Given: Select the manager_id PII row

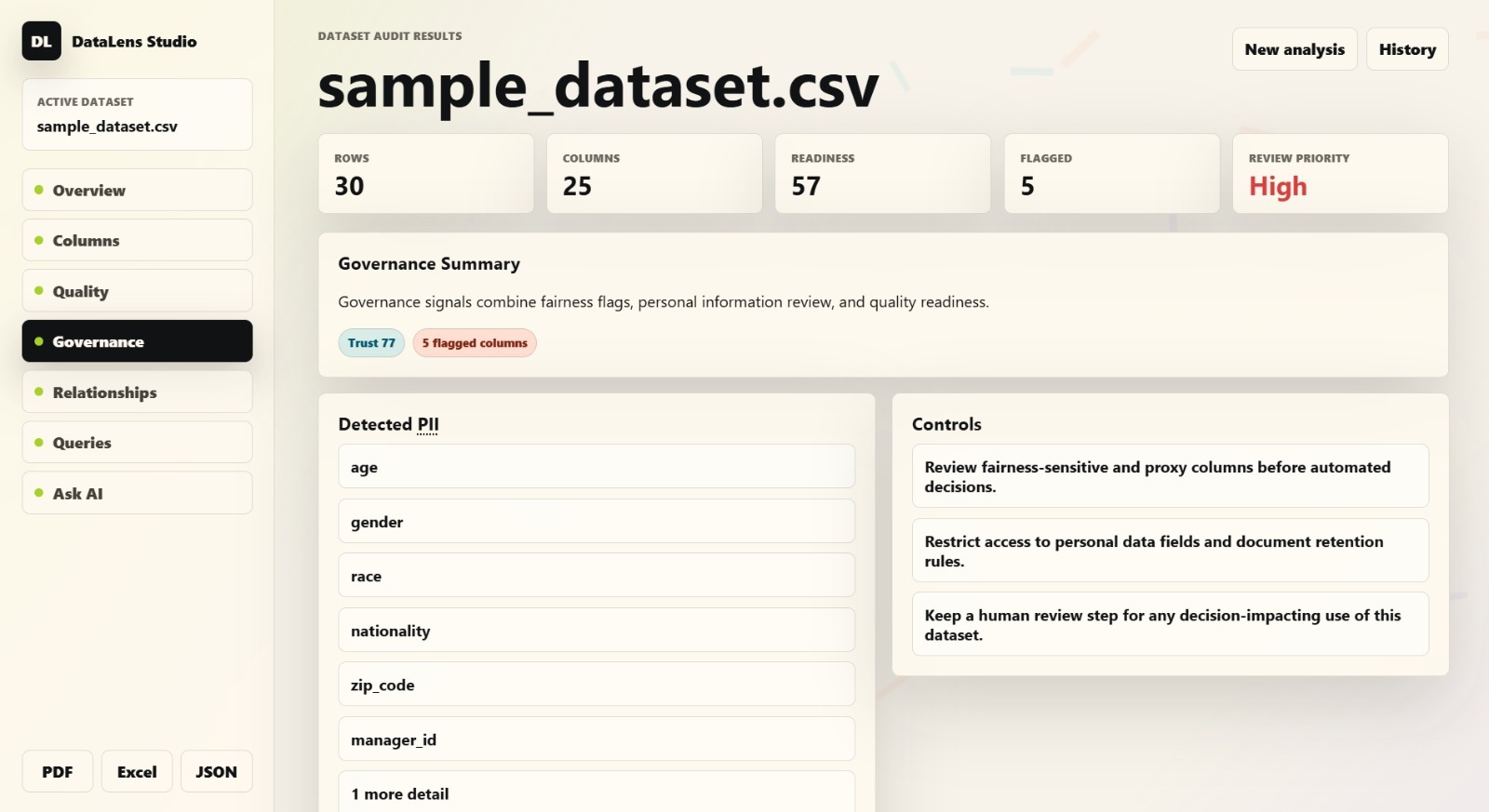Looking at the screenshot, I should click(x=597, y=739).
